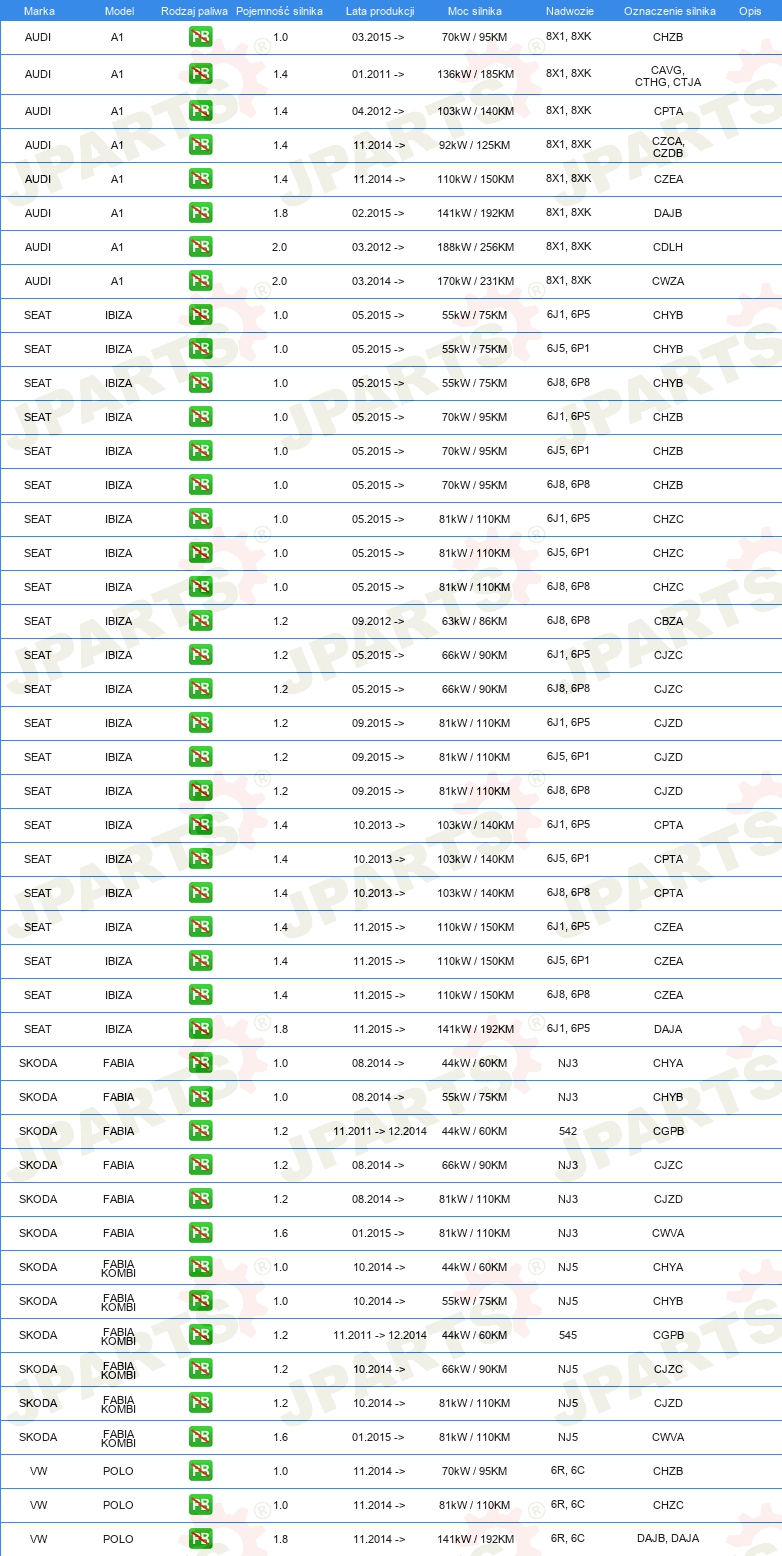Screen dimensions: 782x1556
Task: Click body code 545
Action: coord(568,1335)
